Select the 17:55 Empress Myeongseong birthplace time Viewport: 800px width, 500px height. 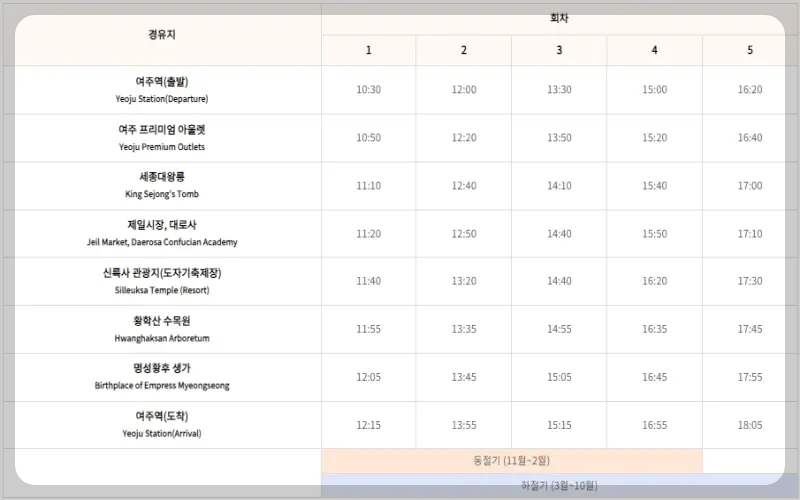[750, 377]
